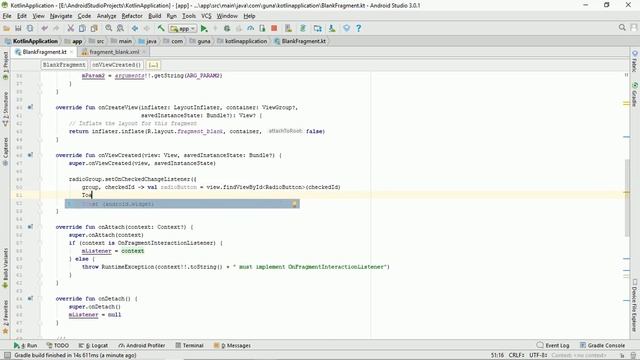Open the Gradle Console
The height and width of the screenshot is (360, 640).
coord(602,345)
